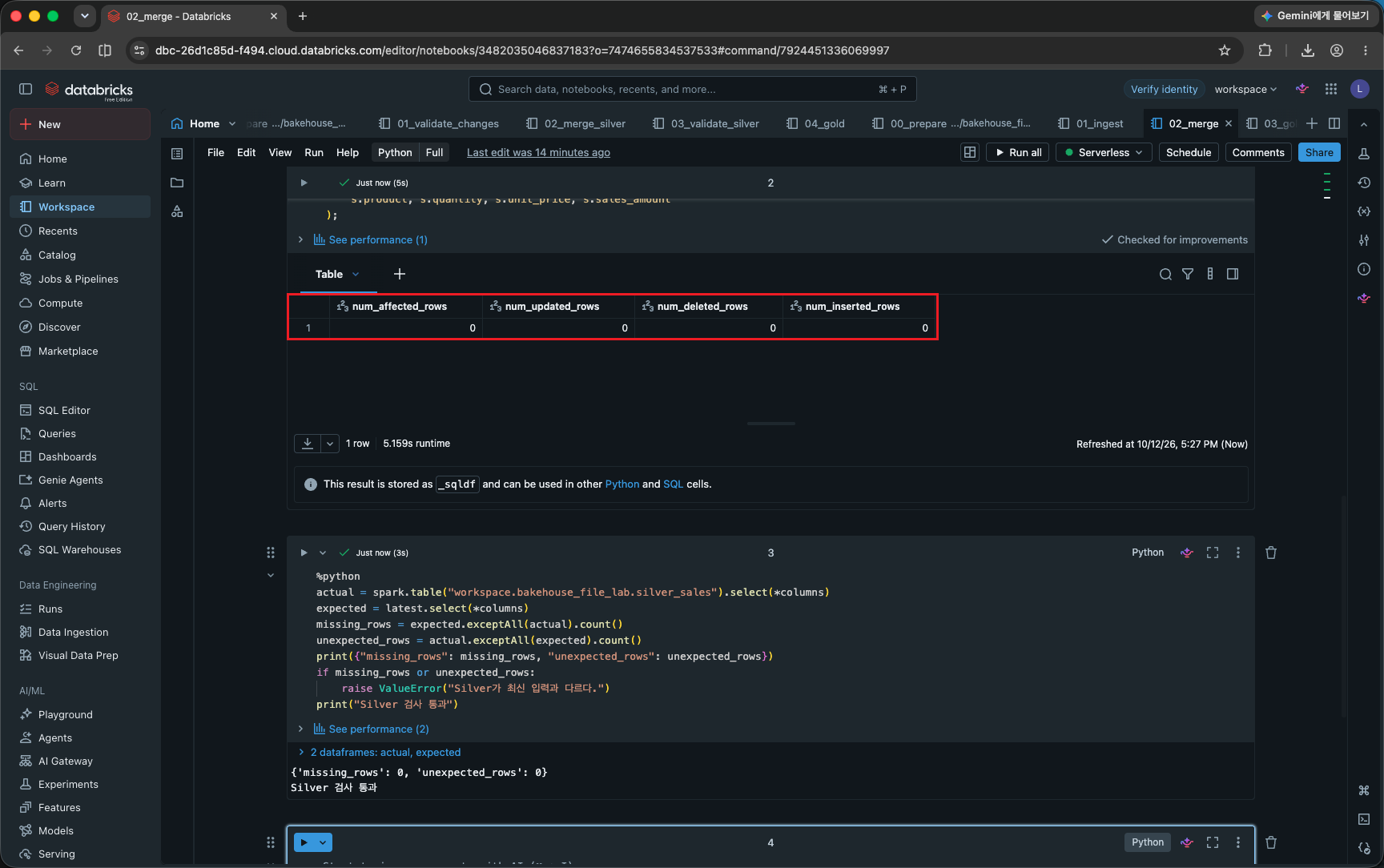The image size is (1384, 868).
Task: Open the apps grid icon in the top bar
Action: pyautogui.click(x=1331, y=89)
